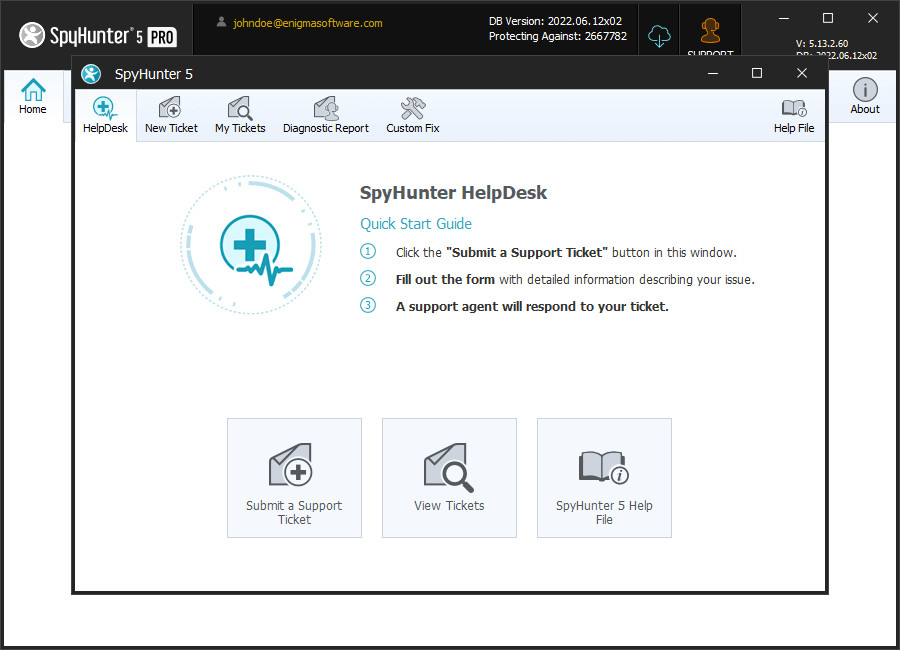This screenshot has height=650, width=900.
Task: Click the New Ticket toolbar icon
Action: pyautogui.click(x=171, y=115)
